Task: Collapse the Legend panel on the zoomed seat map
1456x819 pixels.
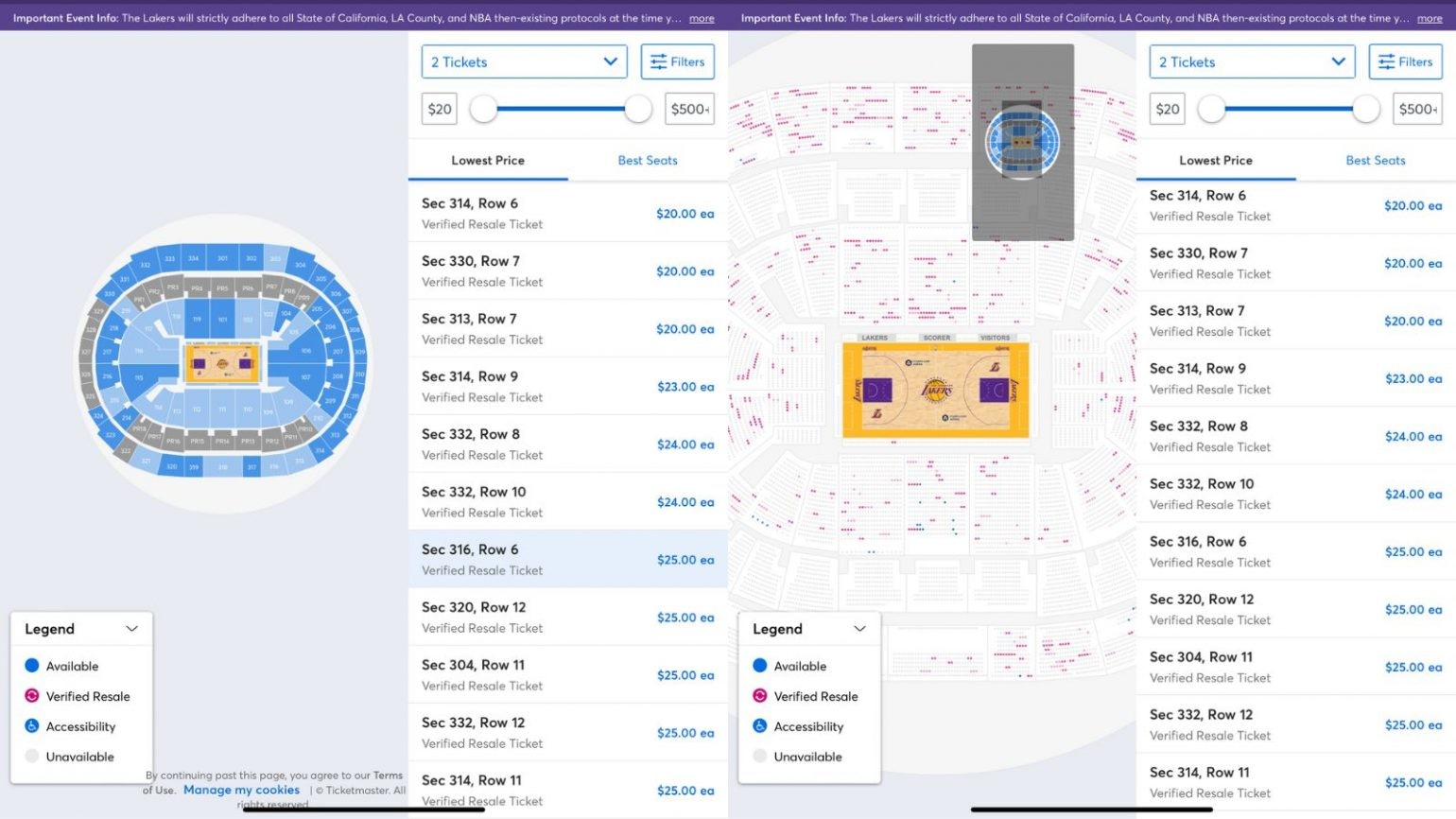Action: (859, 629)
